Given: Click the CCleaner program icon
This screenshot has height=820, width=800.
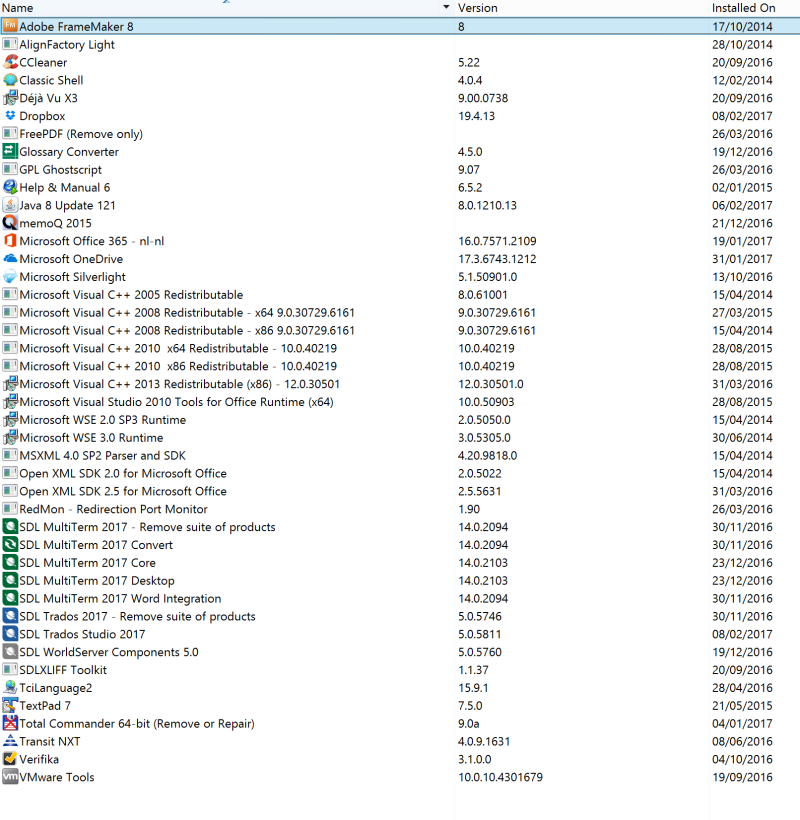Looking at the screenshot, I should click(10, 62).
